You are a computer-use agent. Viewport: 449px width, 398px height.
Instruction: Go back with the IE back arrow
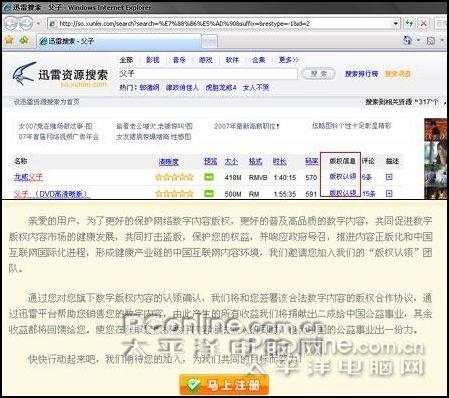click(11, 24)
